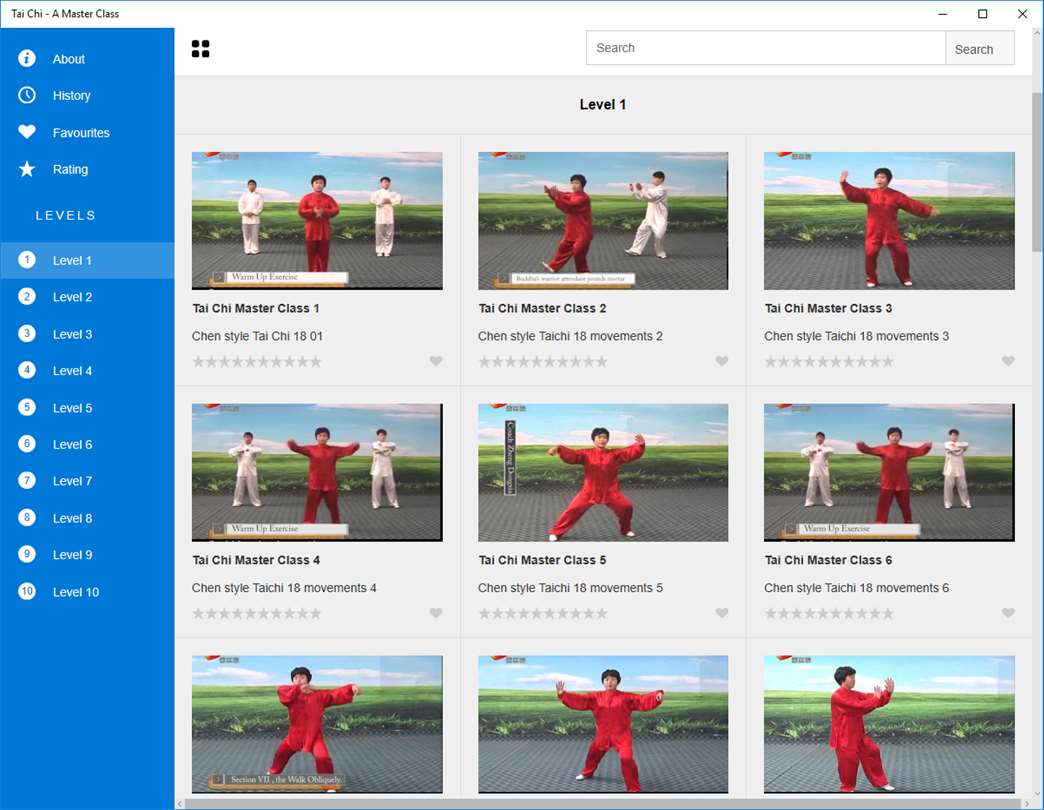
Task: Open Tai Chi Master Class 4 title
Action: 256,560
